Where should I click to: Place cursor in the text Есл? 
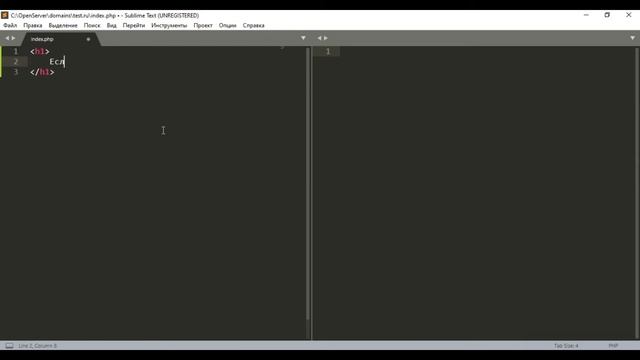click(57, 62)
